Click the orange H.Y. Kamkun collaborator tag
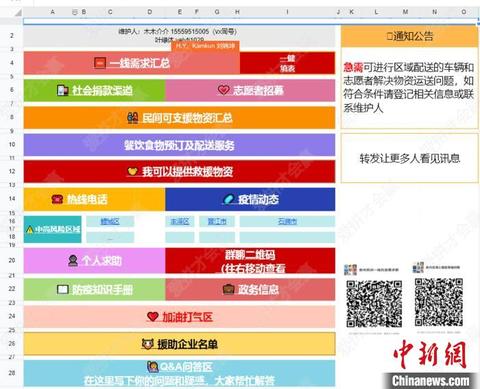Screen dimensions: 480x389 tap(205, 46)
